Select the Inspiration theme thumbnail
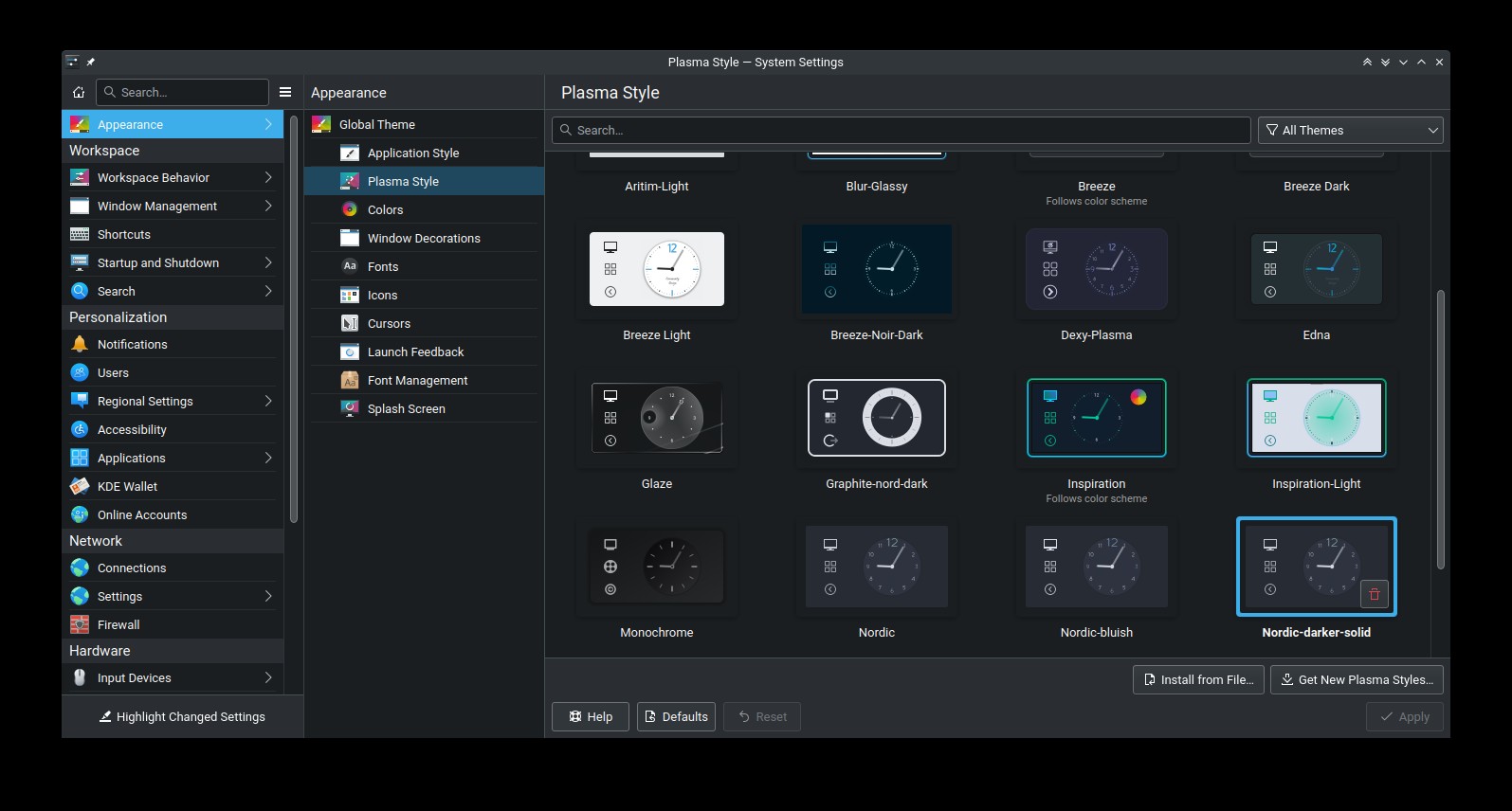Image resolution: width=1512 pixels, height=811 pixels. coord(1097,418)
